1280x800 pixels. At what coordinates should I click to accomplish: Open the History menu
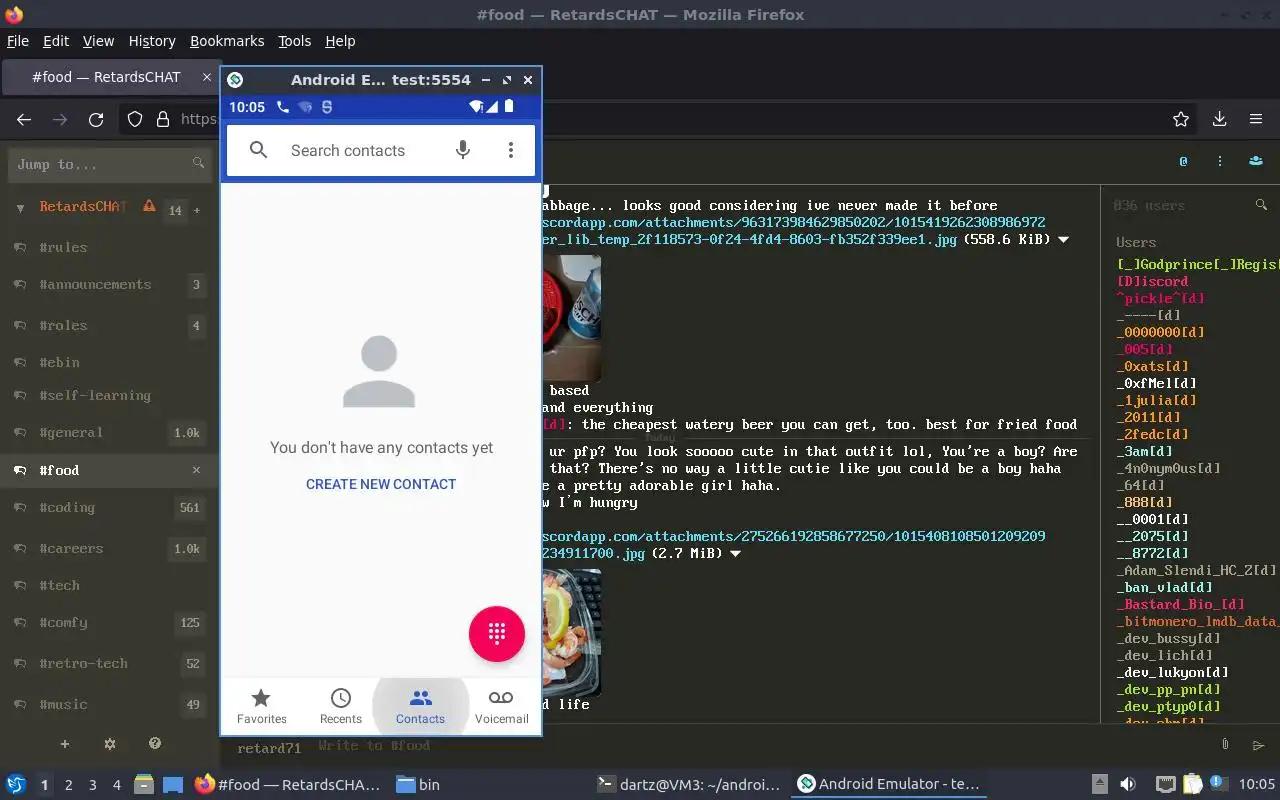(152, 41)
